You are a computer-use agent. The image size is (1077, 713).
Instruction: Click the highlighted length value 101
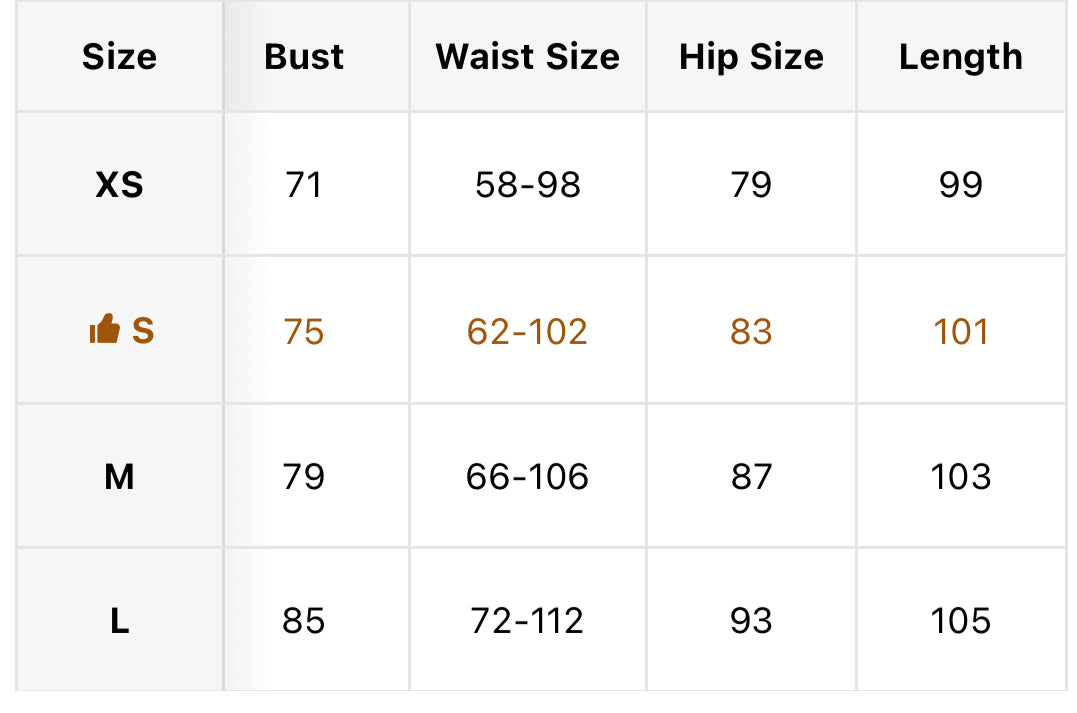tap(961, 332)
